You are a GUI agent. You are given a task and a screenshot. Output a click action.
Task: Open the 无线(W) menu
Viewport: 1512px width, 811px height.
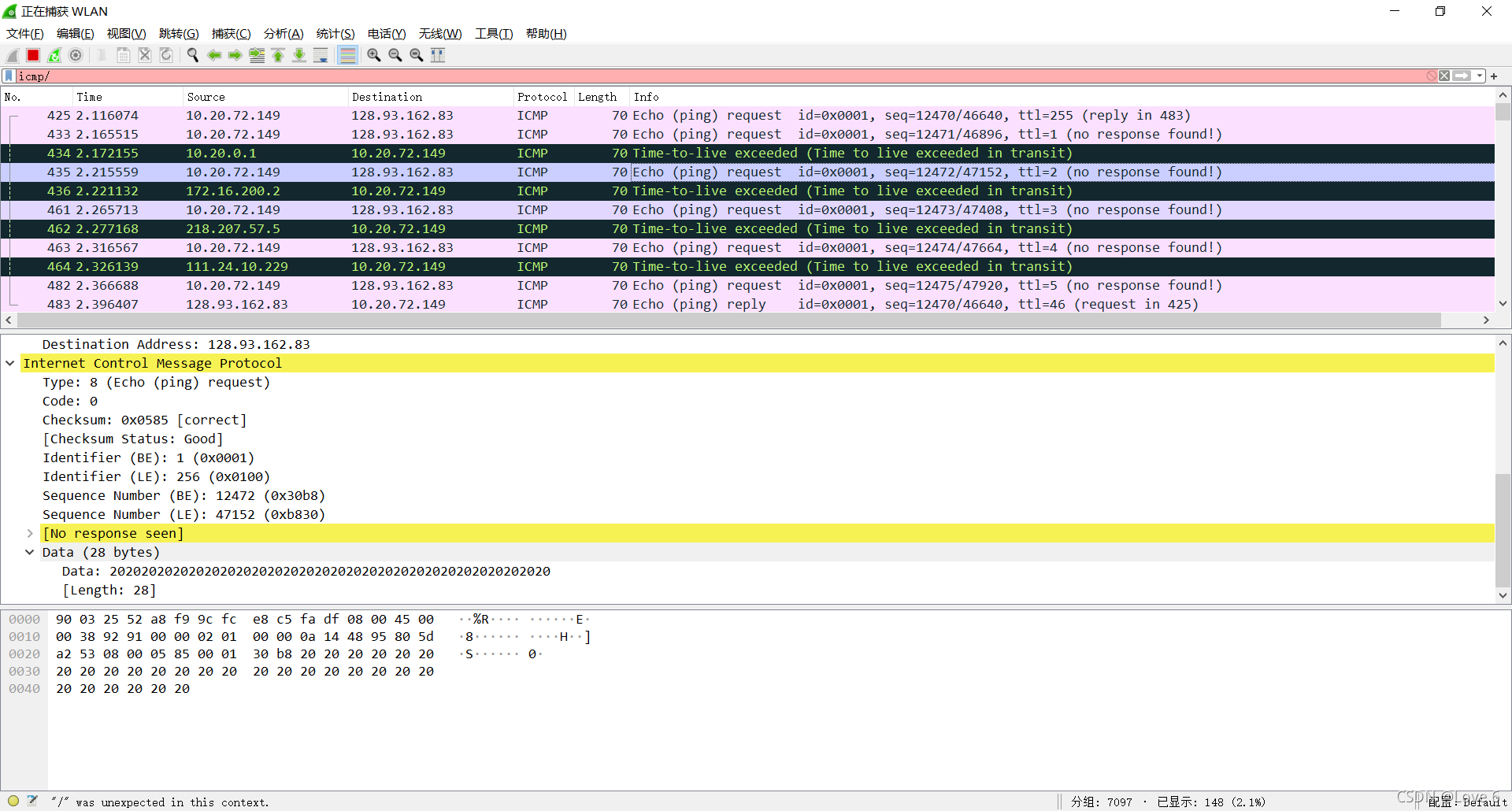coord(440,34)
